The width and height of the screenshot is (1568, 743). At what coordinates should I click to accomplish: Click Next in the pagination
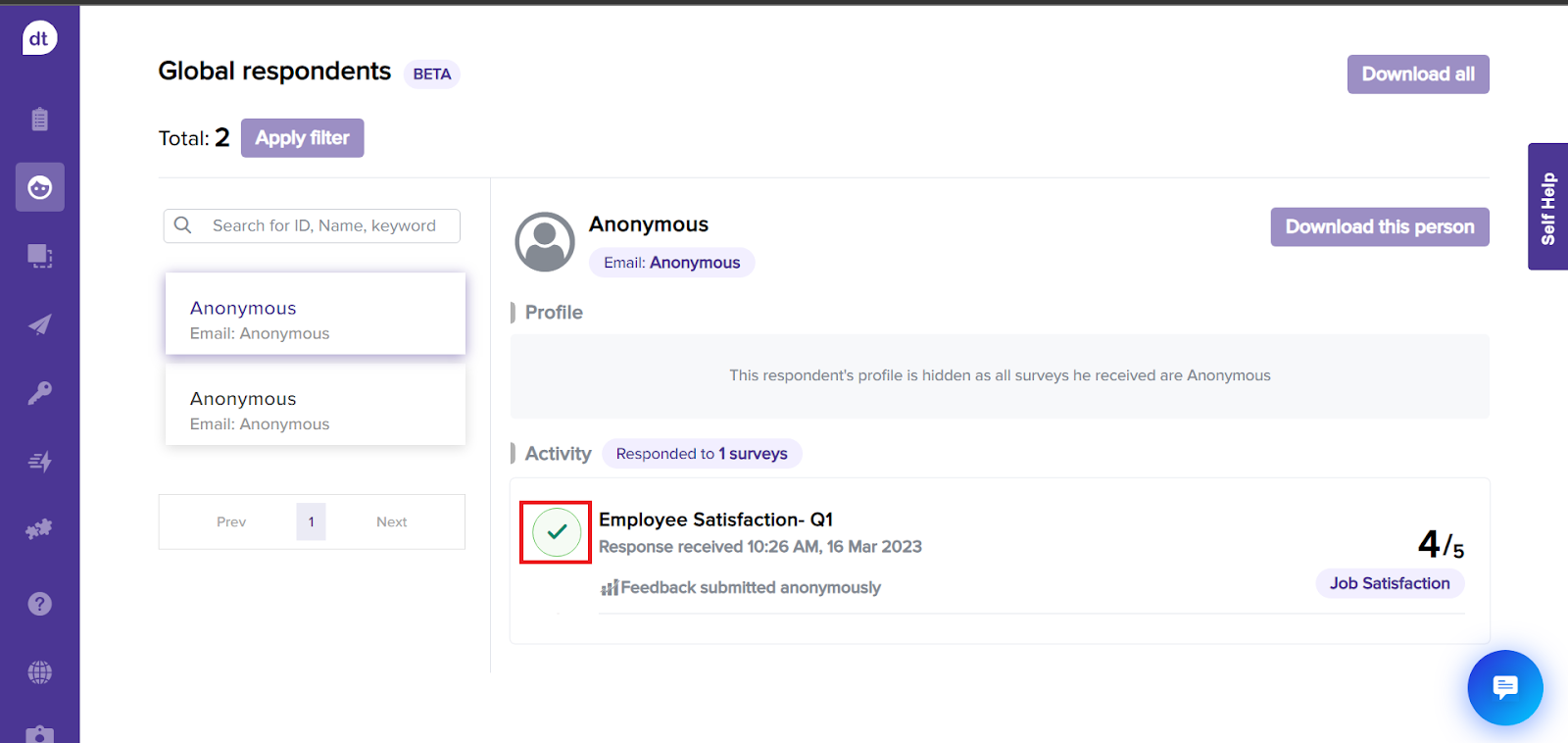391,521
